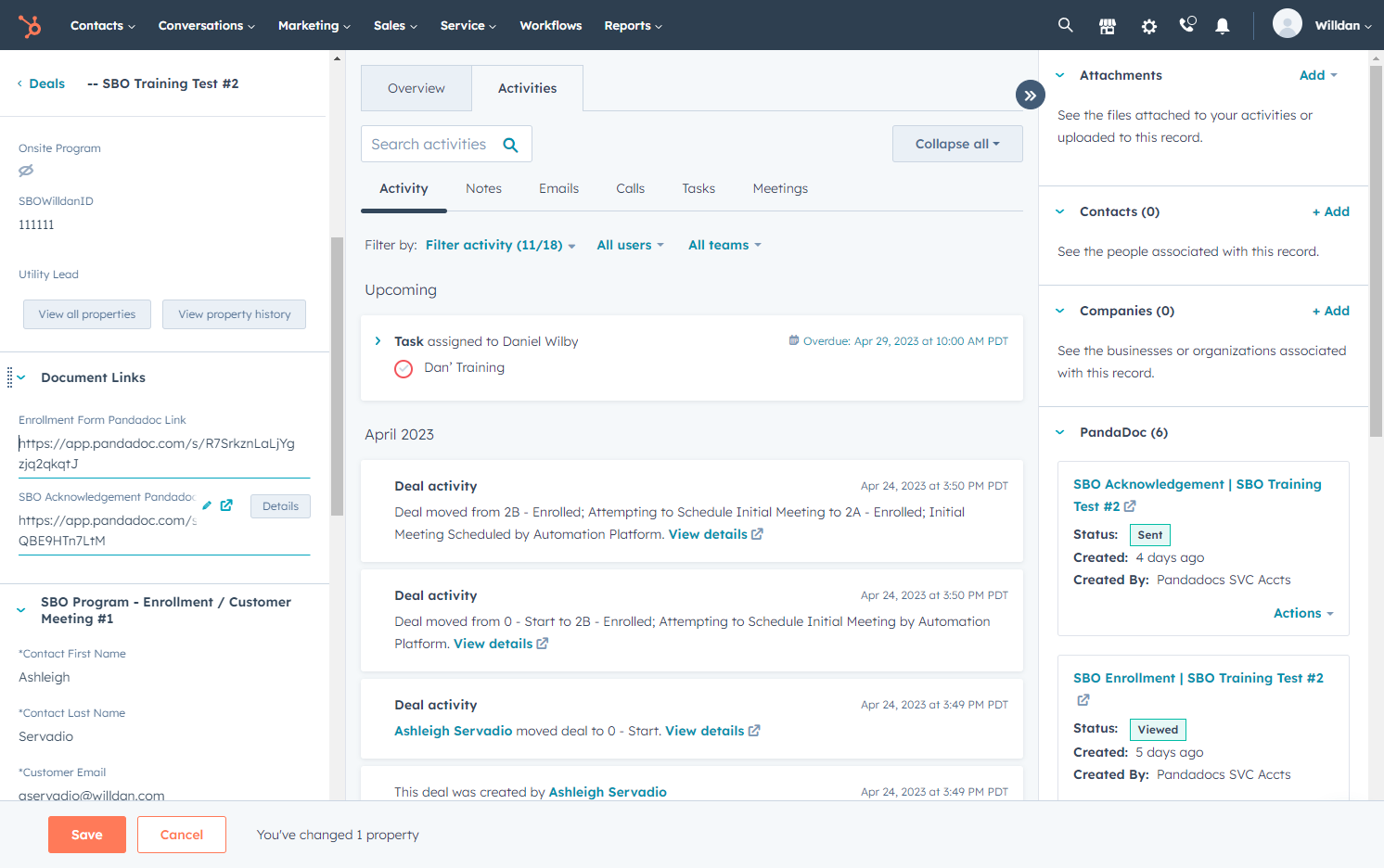
Task: Expand the task assigned to Daniel Wilby
Action: pyautogui.click(x=378, y=341)
